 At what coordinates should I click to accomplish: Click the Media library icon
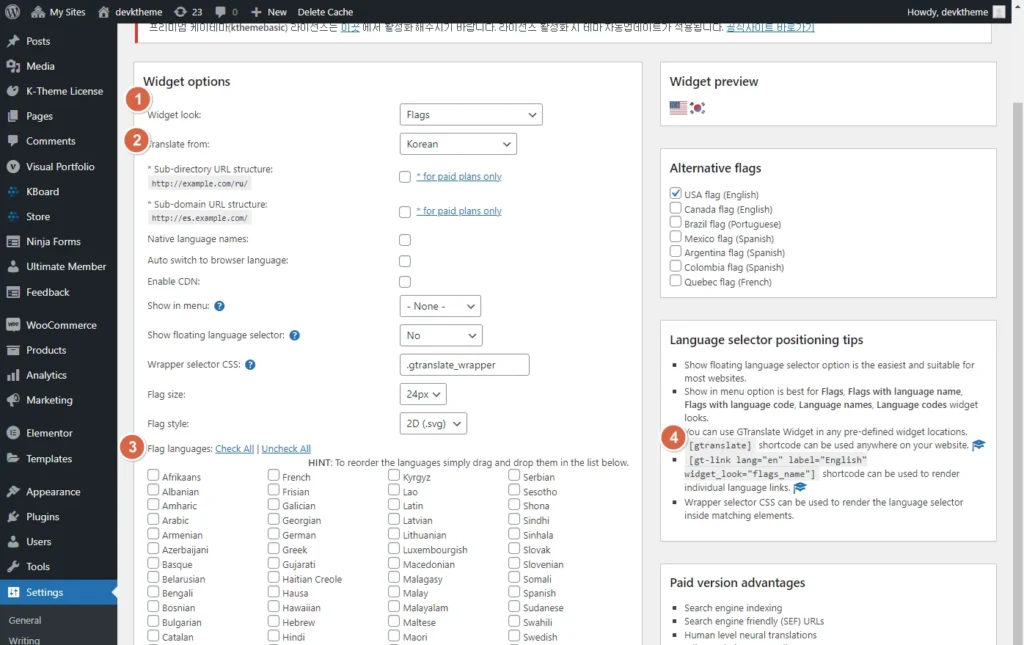click(12, 66)
